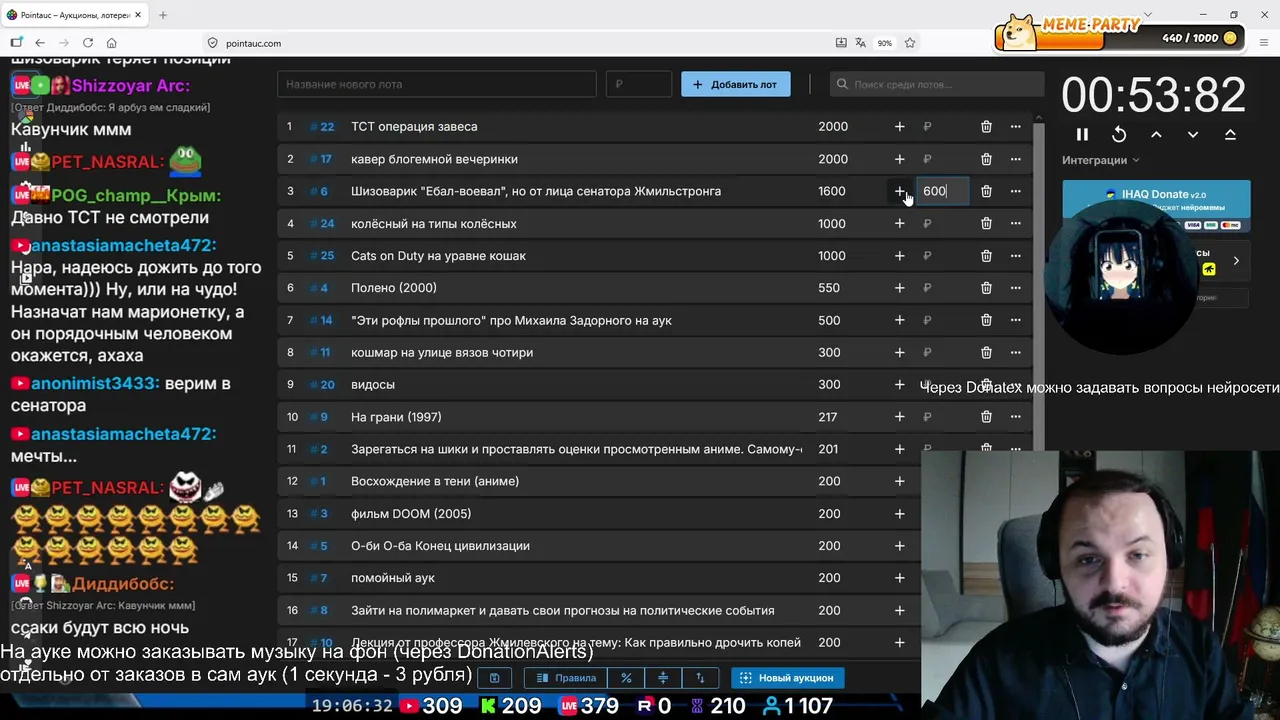Open a new browser tab
Image resolution: width=1280 pixels, height=720 pixels.
163,15
